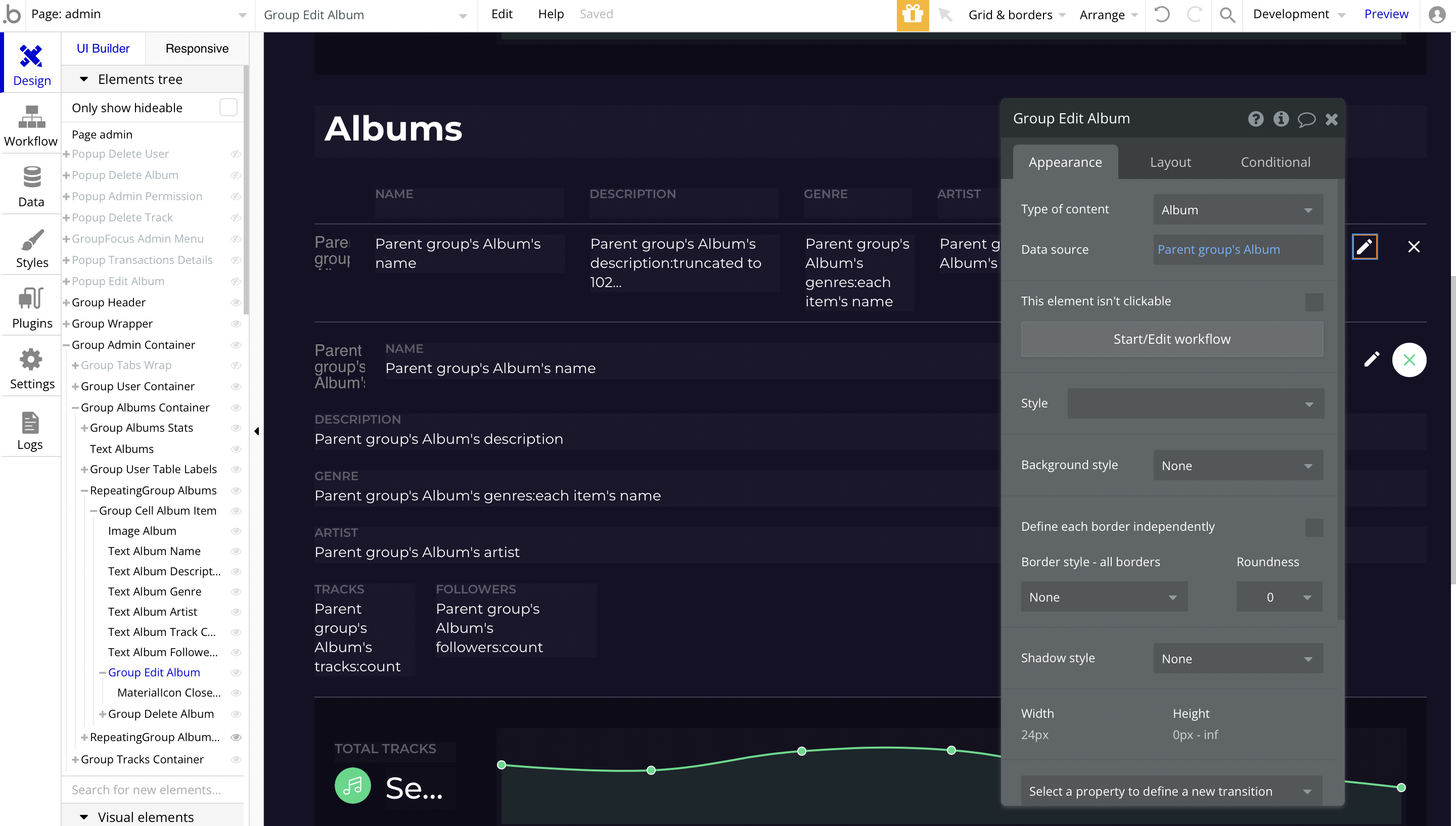The width and height of the screenshot is (1456, 826).
Task: Click the comment bubble icon in property panel
Action: (1306, 119)
